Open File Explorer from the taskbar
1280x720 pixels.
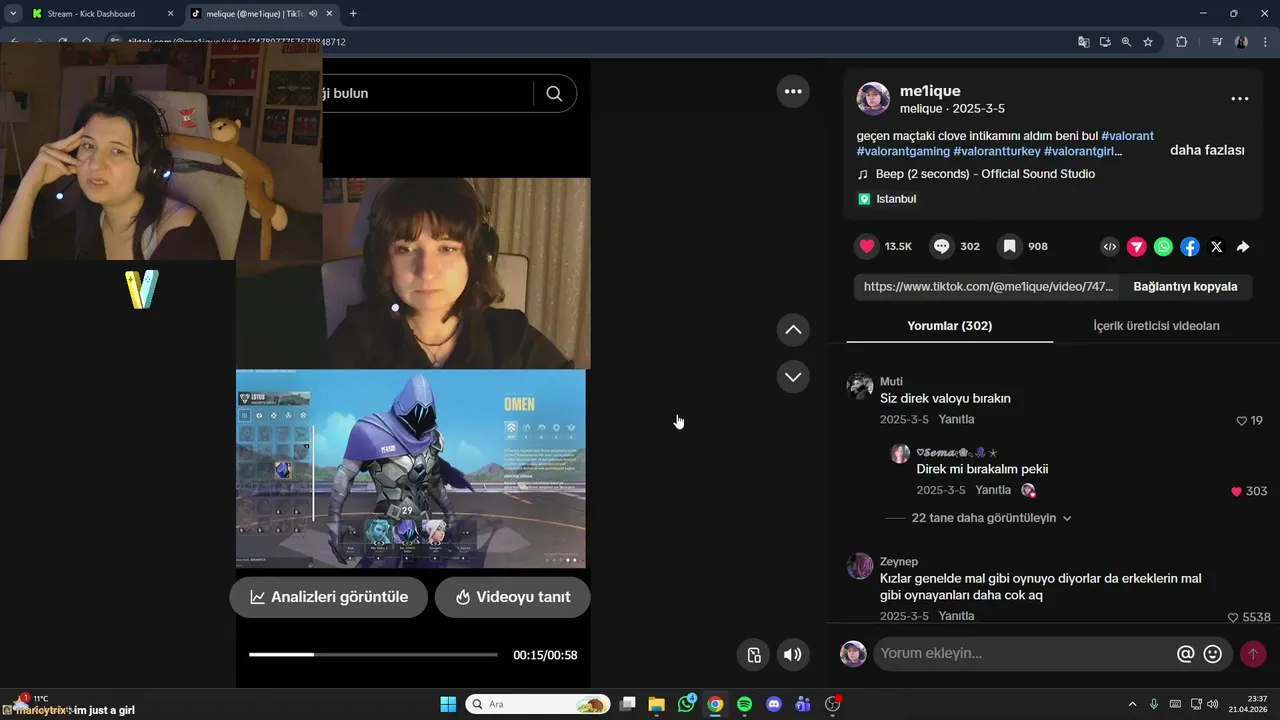[x=656, y=704]
